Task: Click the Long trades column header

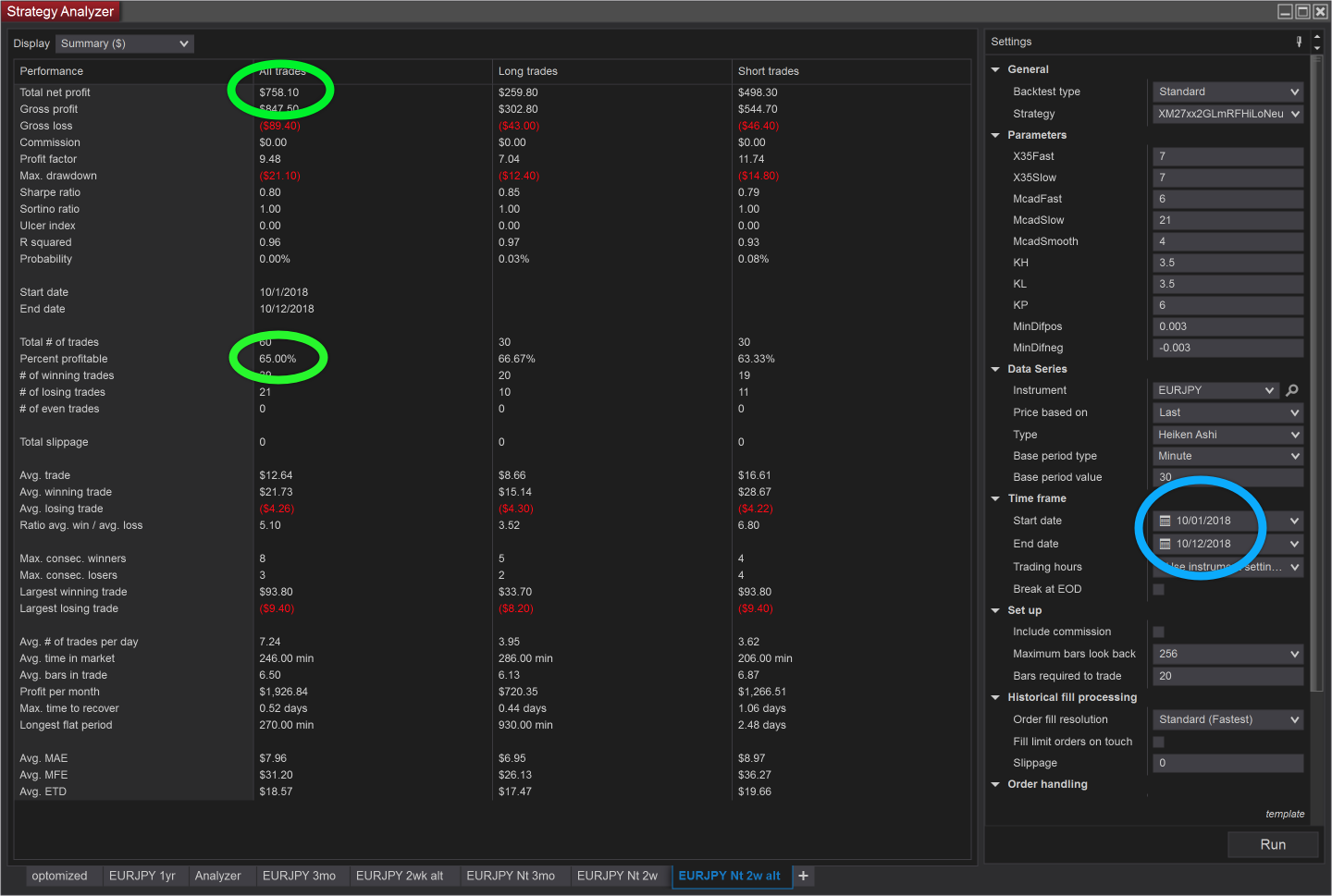Action: click(x=528, y=71)
